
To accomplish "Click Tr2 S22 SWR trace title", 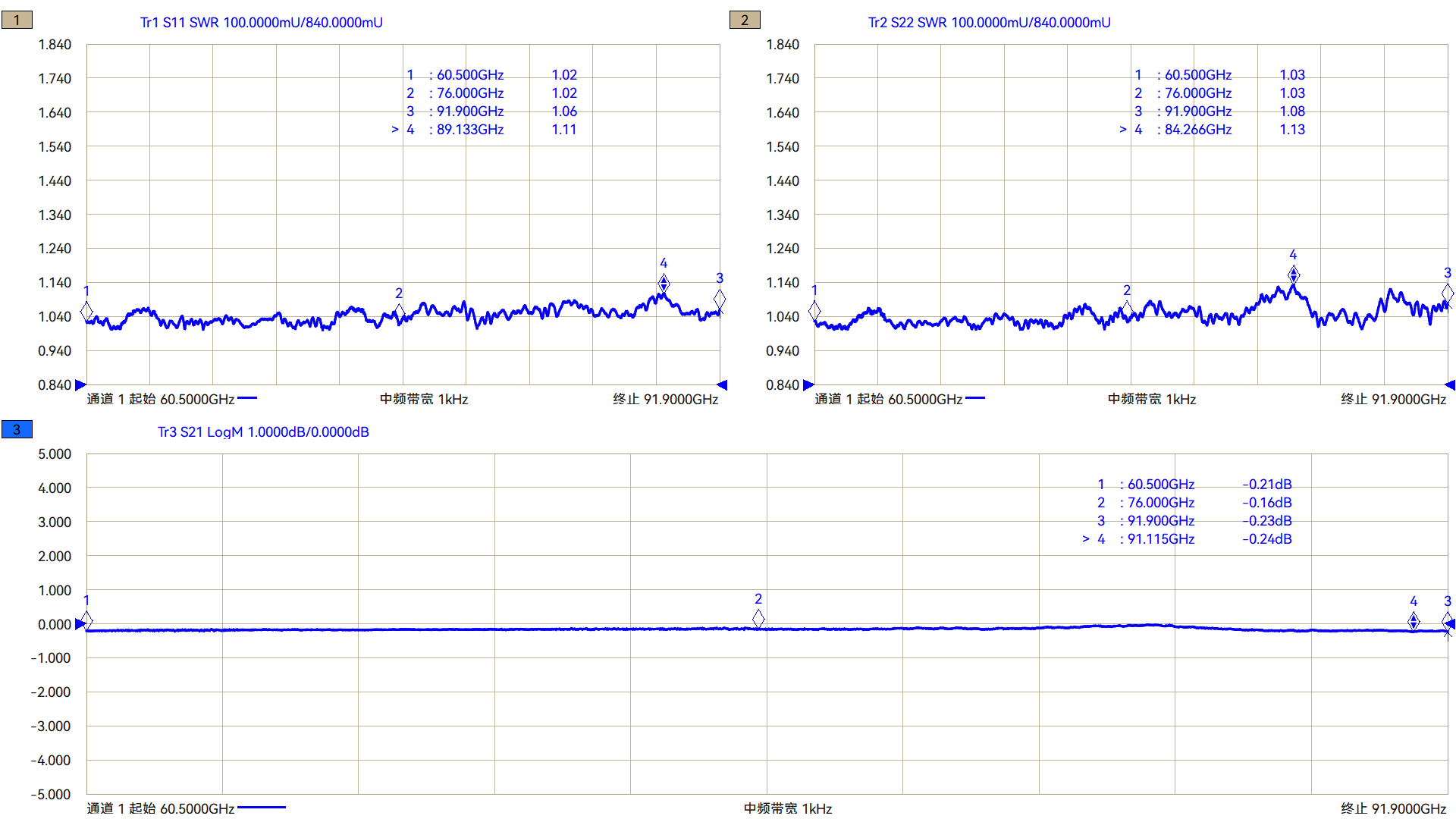I will (x=989, y=23).
